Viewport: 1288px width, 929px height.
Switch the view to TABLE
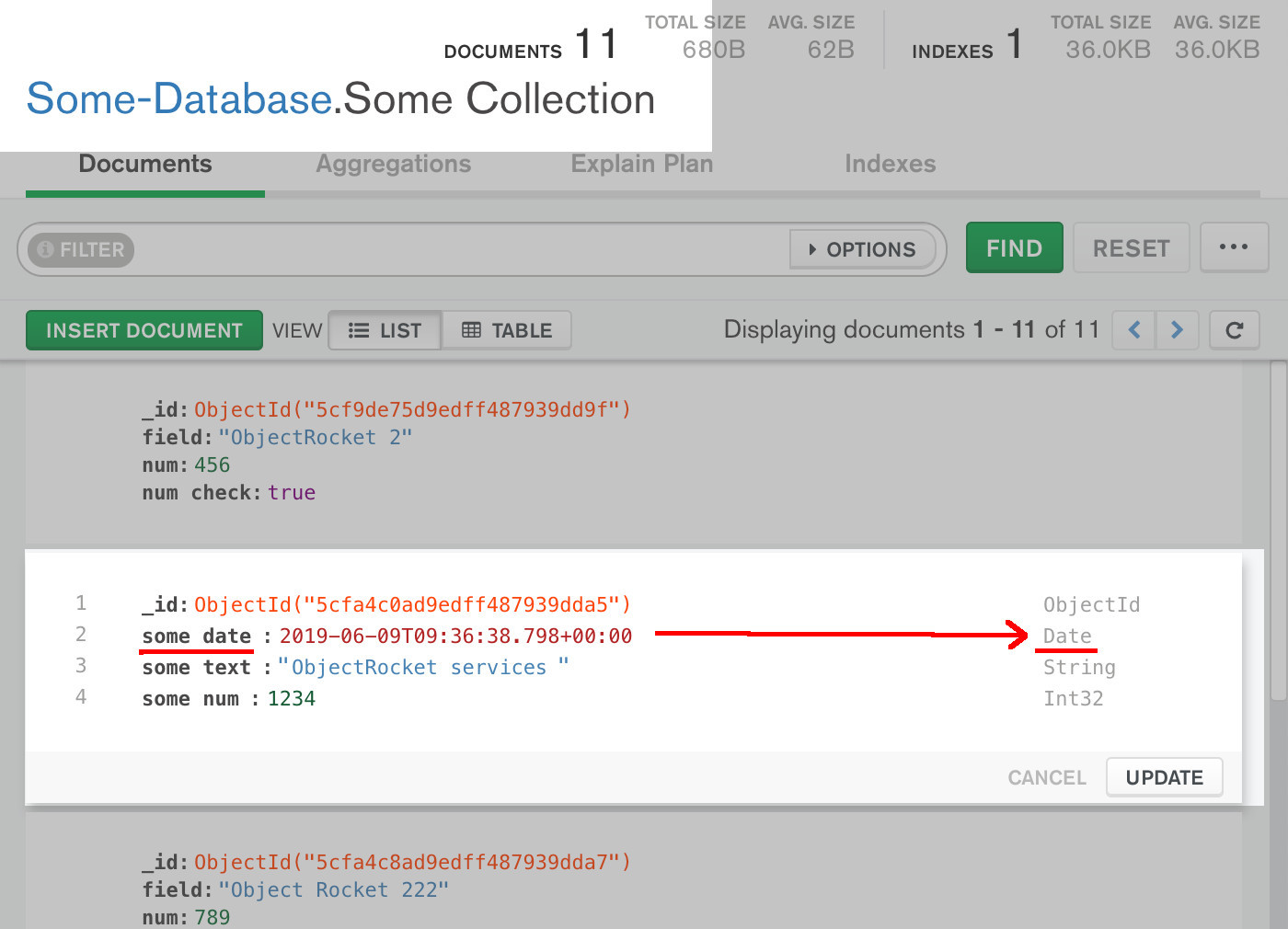pos(506,329)
